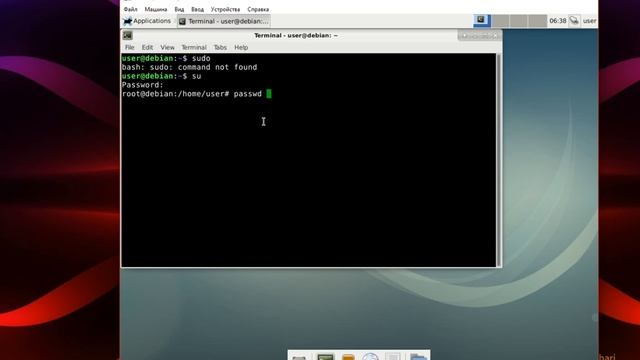Open the terminal Help menu
Image resolution: width=640 pixels, height=360 pixels.
click(x=241, y=47)
